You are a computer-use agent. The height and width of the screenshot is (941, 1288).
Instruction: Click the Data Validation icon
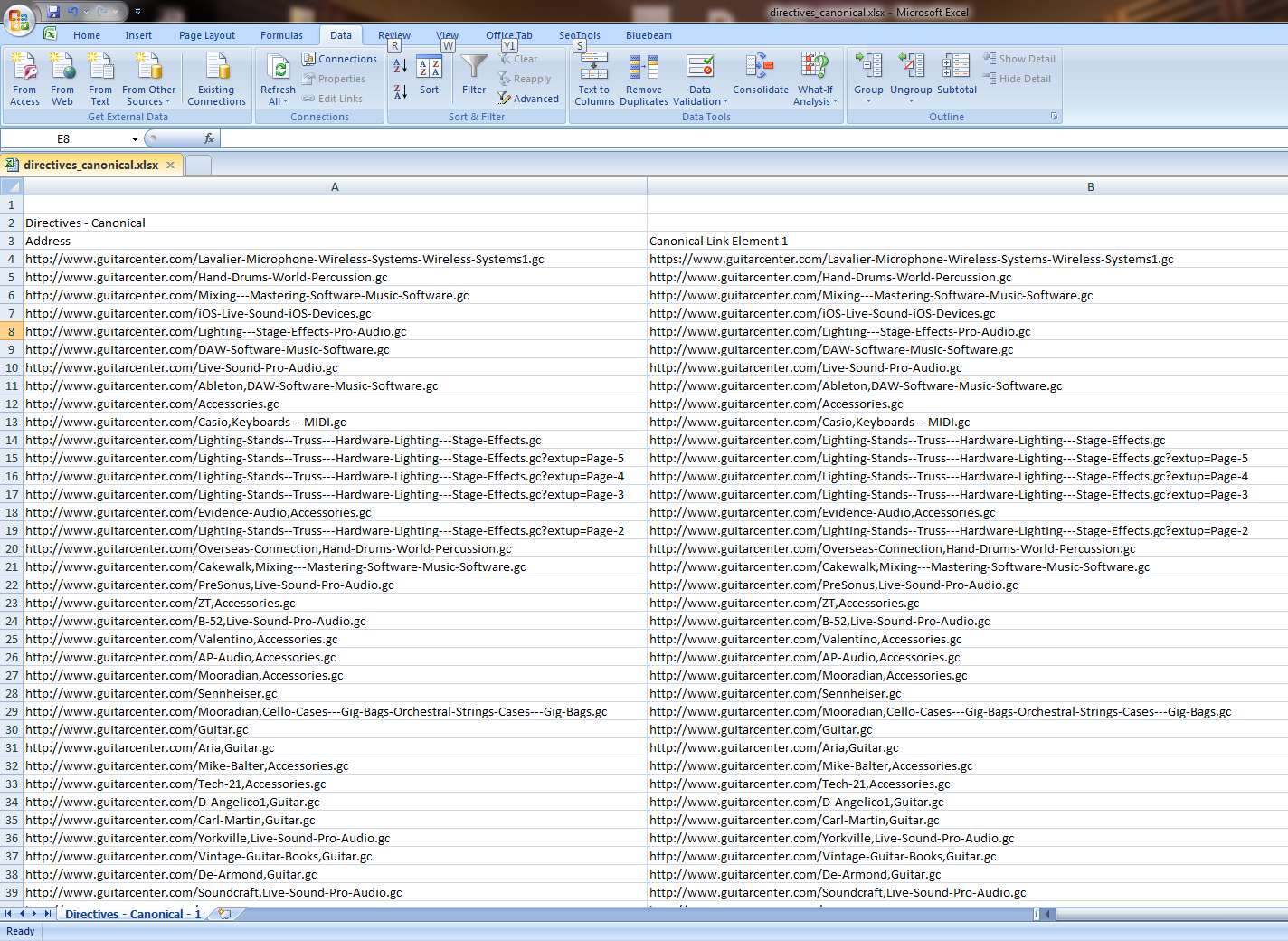700,67
